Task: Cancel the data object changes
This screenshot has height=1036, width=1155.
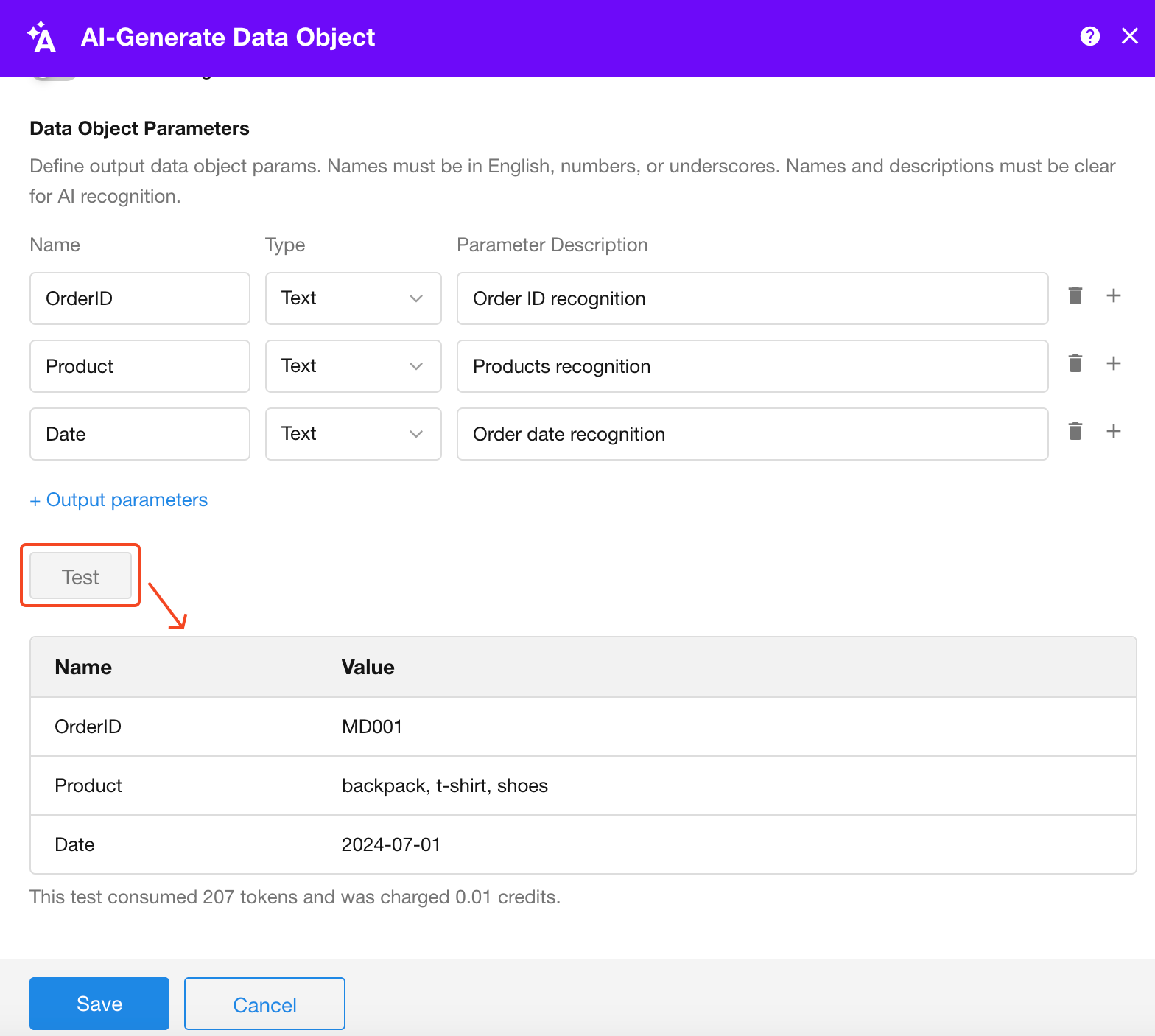Action: (264, 1004)
